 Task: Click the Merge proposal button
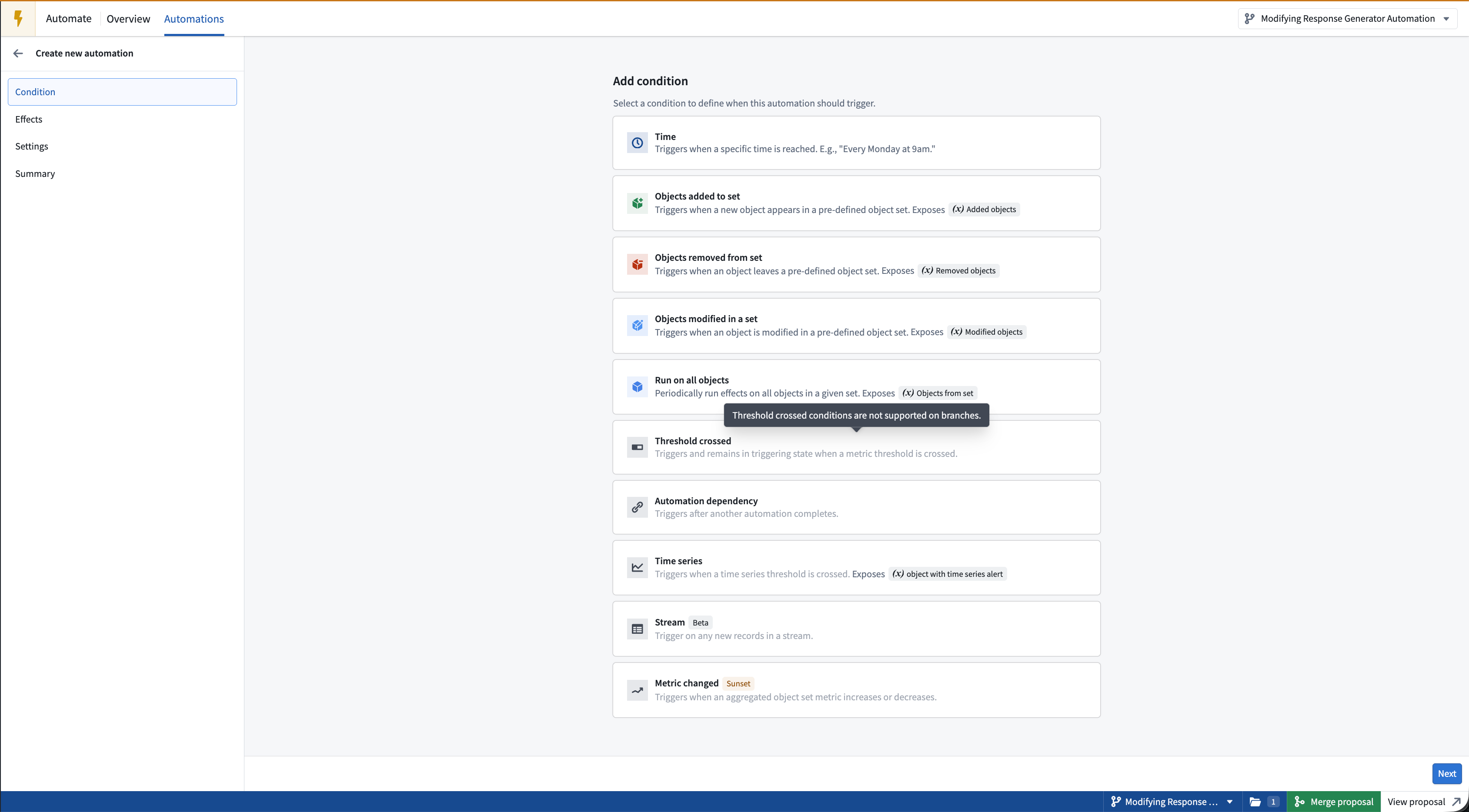click(x=1334, y=802)
